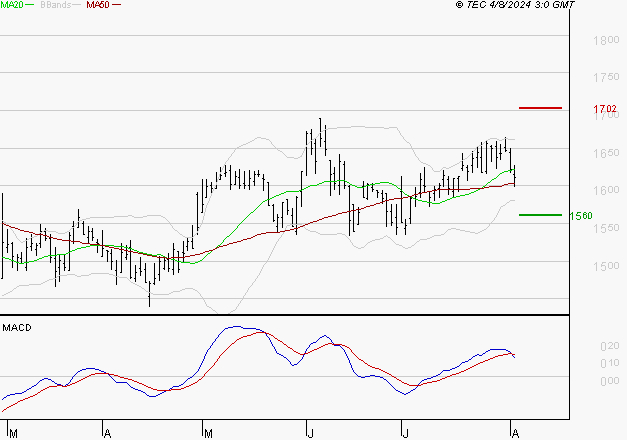Click the last A month label
This screenshot has width=627, height=440.
pyautogui.click(x=515, y=433)
